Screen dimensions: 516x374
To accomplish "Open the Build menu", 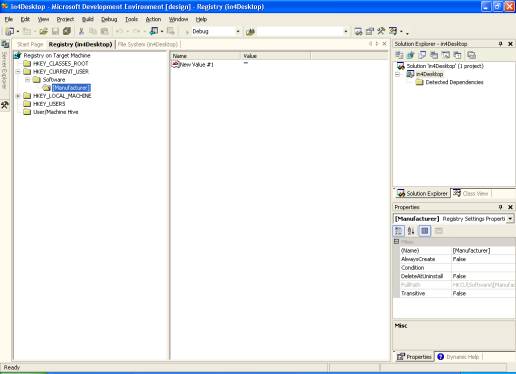I will tap(88, 19).
